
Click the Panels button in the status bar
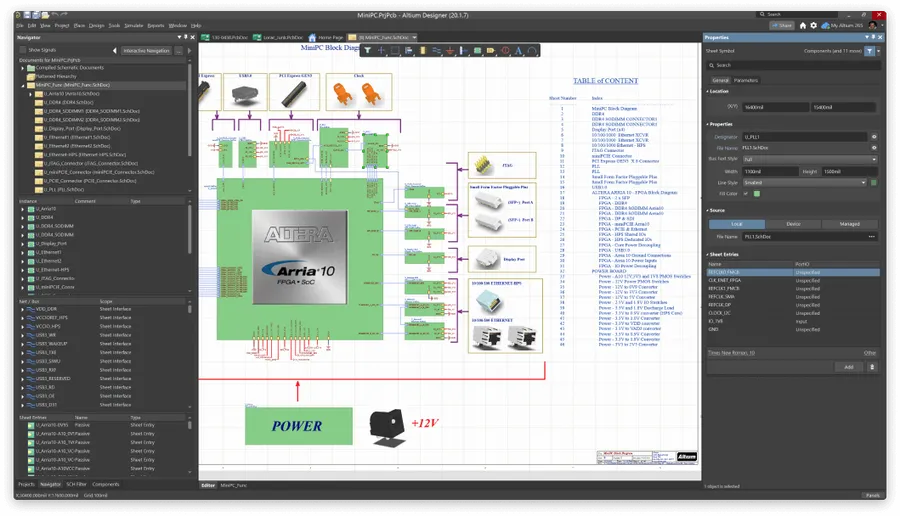[x=872, y=495]
